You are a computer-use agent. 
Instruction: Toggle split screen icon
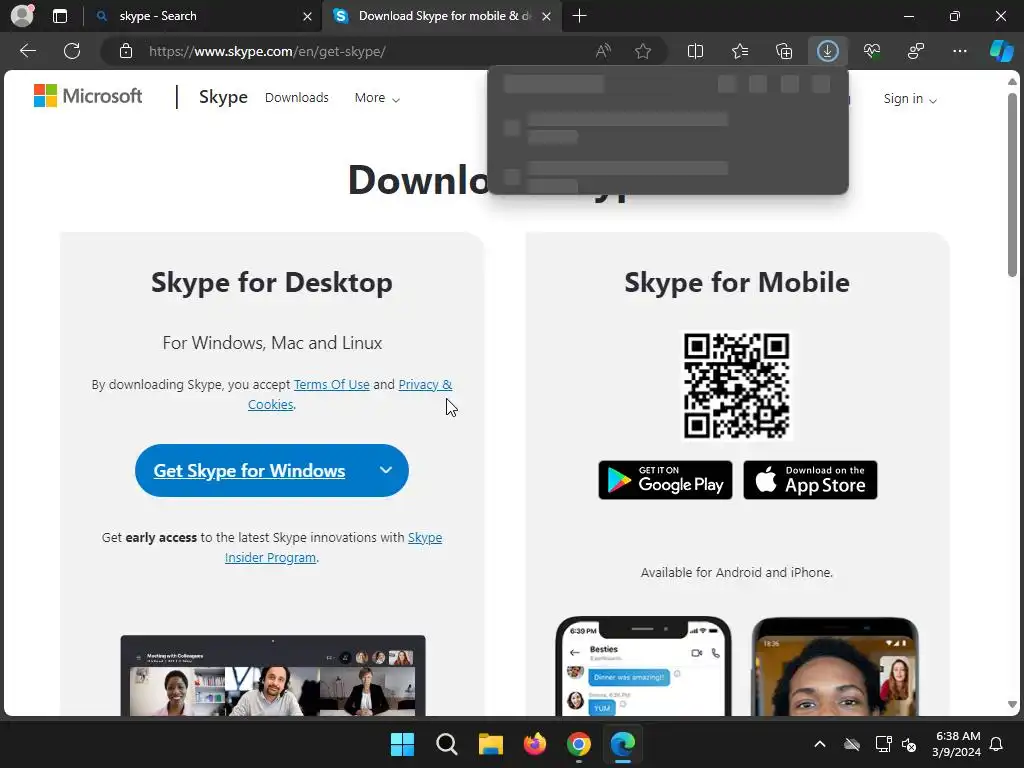(x=696, y=51)
